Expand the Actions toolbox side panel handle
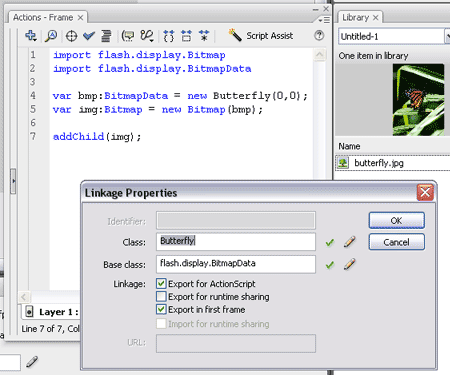 13,181
